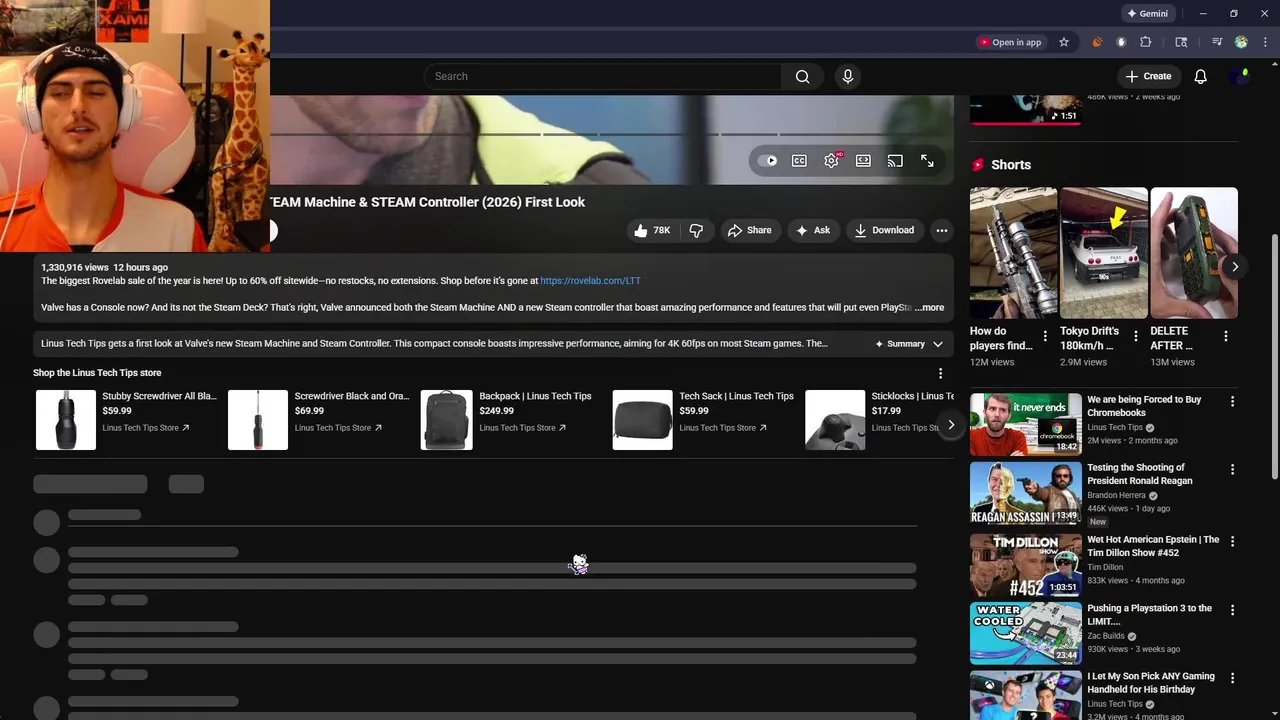Enter full screen mode
1280x720 pixels.
click(927, 161)
